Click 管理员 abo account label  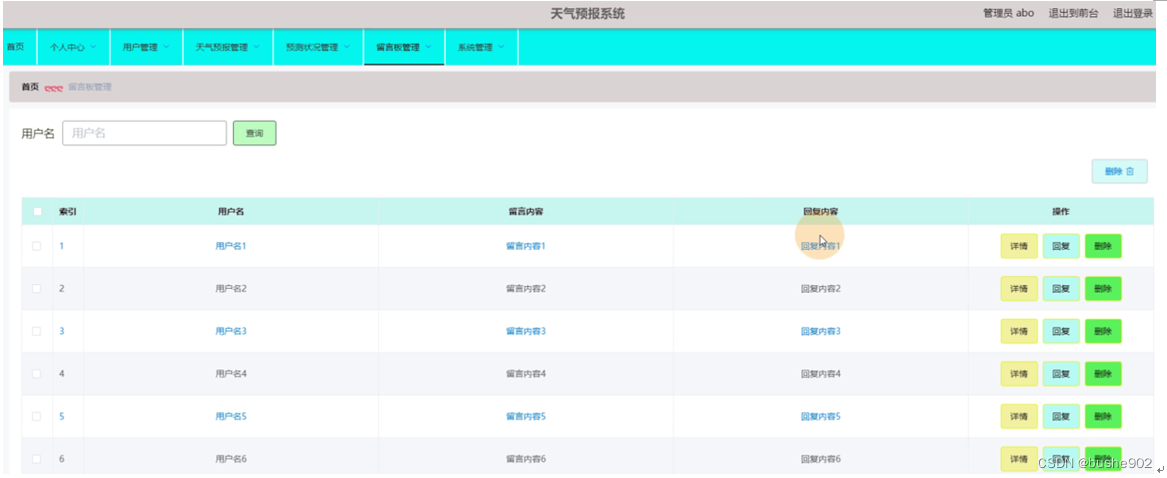[x=1008, y=13]
